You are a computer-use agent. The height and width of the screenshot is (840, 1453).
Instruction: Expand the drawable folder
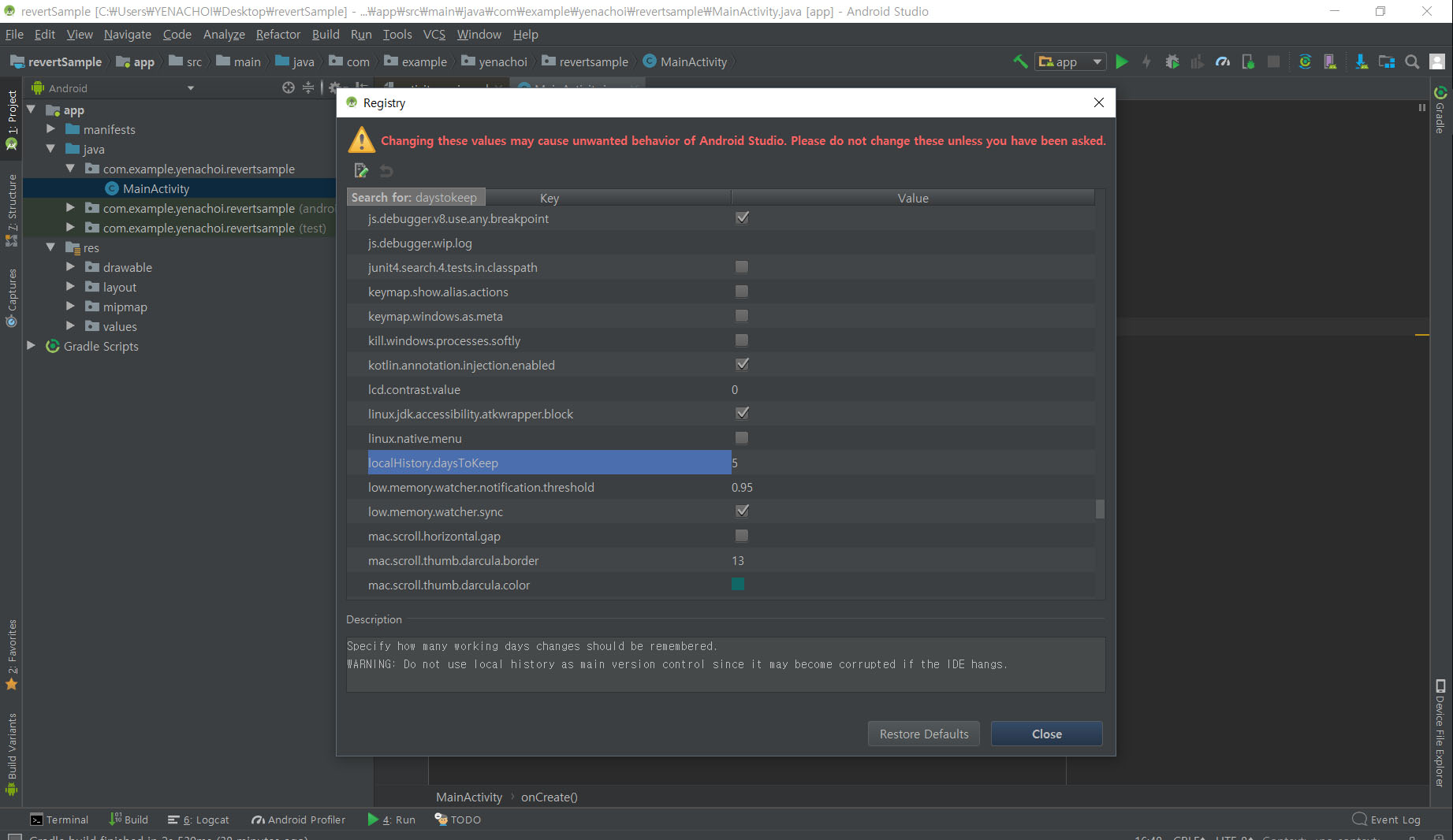pyautogui.click(x=70, y=267)
